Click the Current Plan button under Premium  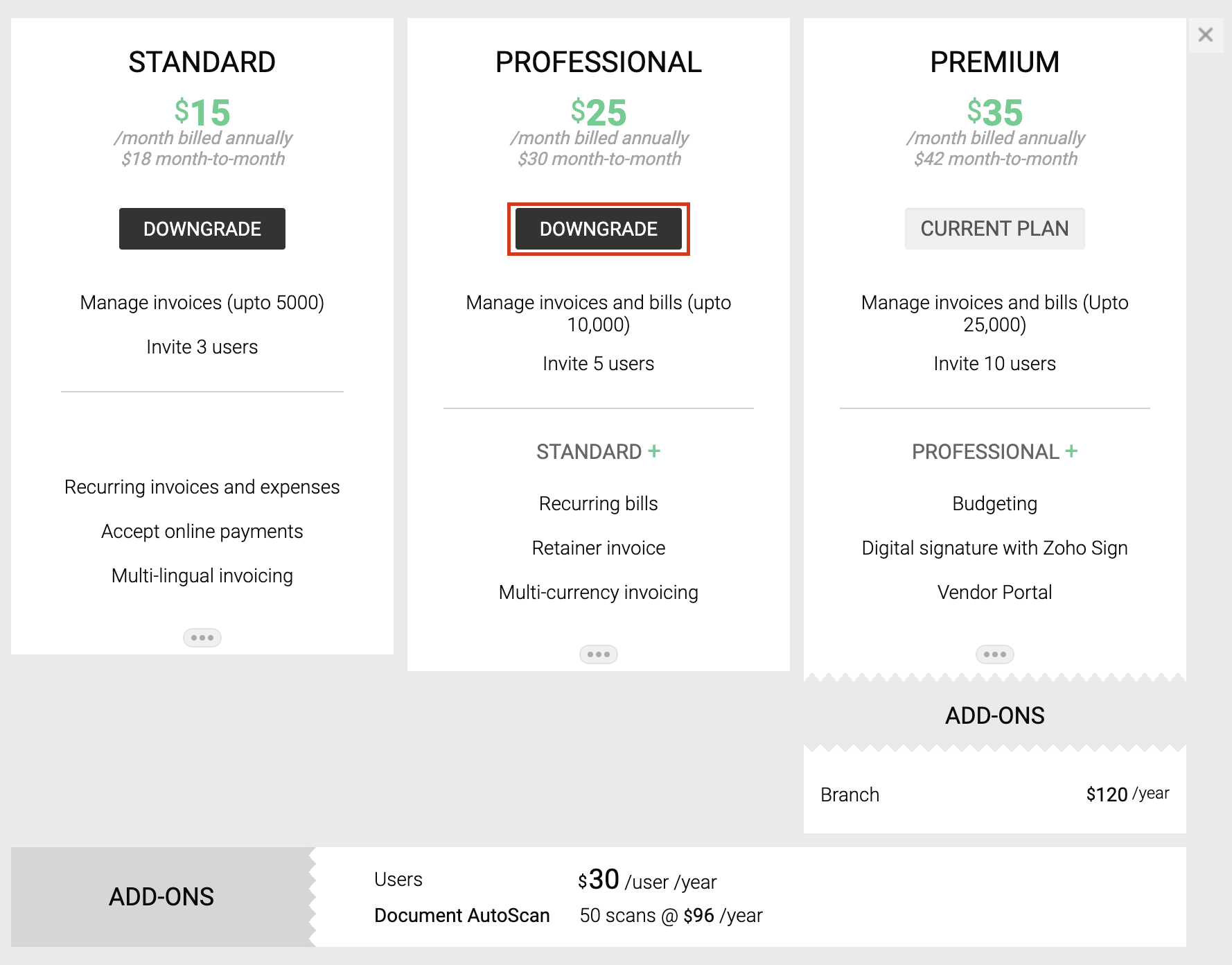pos(994,229)
